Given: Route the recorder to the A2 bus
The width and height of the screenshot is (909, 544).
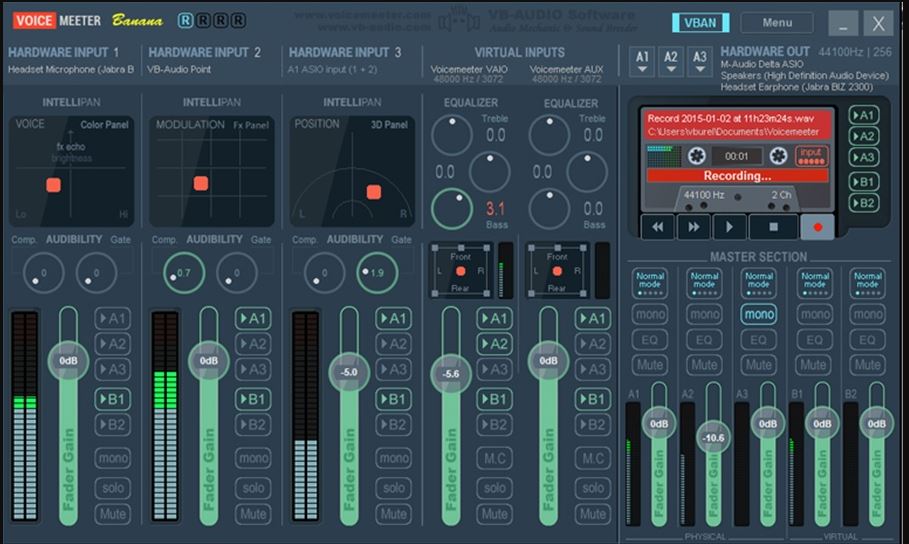Looking at the screenshot, I should click(863, 136).
